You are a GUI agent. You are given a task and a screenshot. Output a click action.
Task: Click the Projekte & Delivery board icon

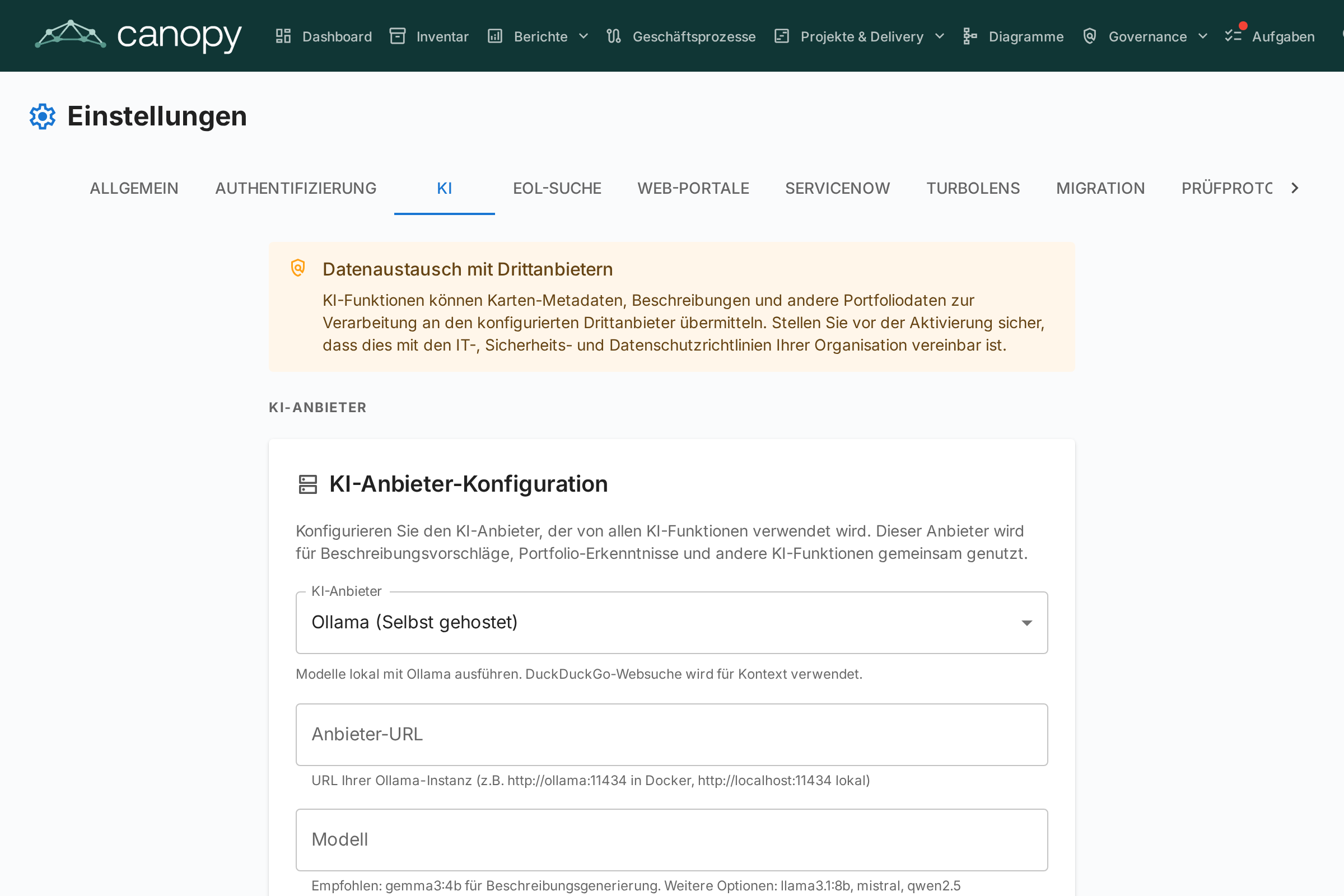click(782, 36)
